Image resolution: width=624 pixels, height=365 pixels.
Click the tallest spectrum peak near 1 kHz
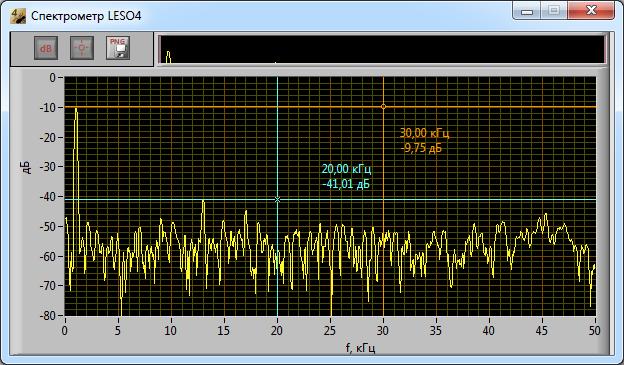[x=76, y=111]
